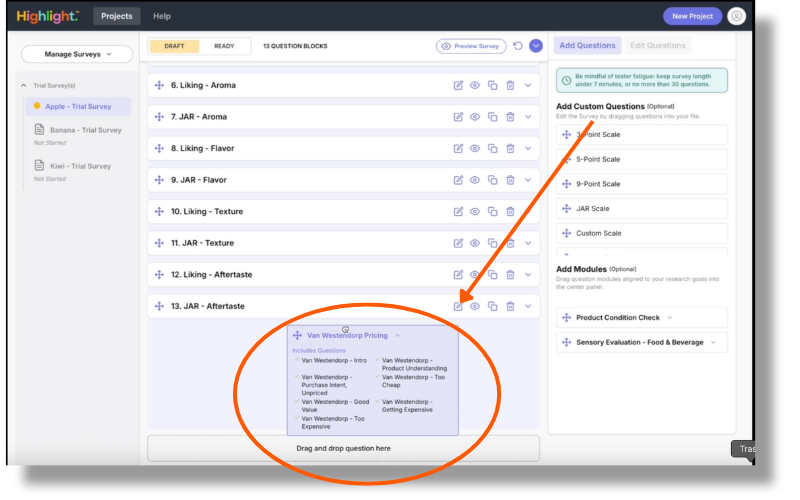Click the Preview Survey button
The height and width of the screenshot is (500, 800).
471,46
